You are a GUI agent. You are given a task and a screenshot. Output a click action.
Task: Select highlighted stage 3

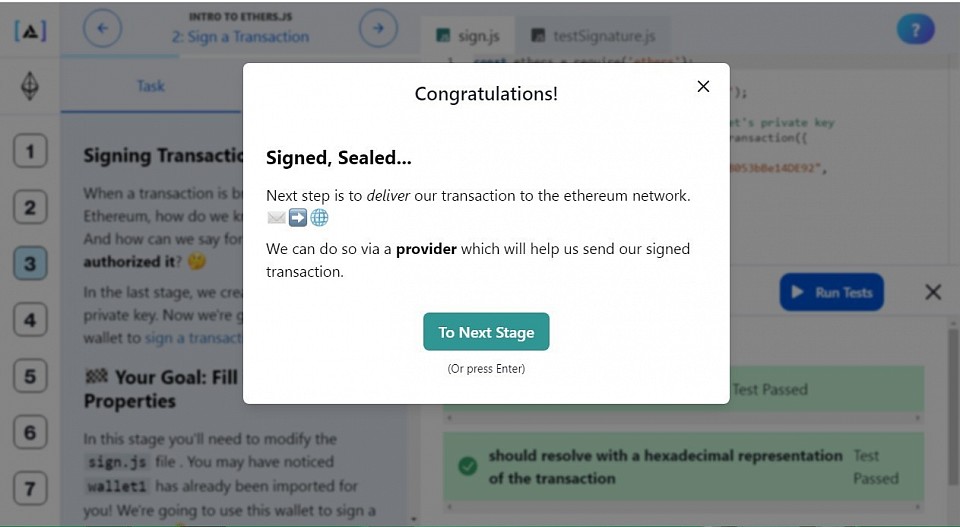tap(30, 263)
